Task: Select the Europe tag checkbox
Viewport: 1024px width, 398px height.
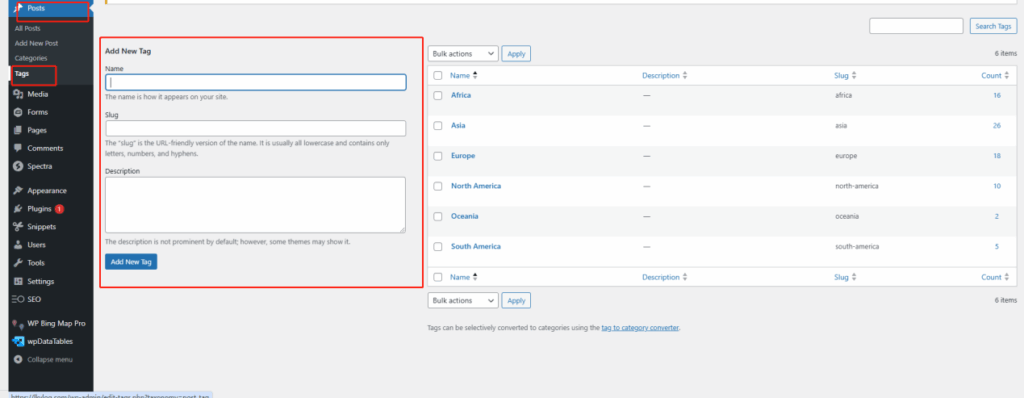Action: point(438,156)
